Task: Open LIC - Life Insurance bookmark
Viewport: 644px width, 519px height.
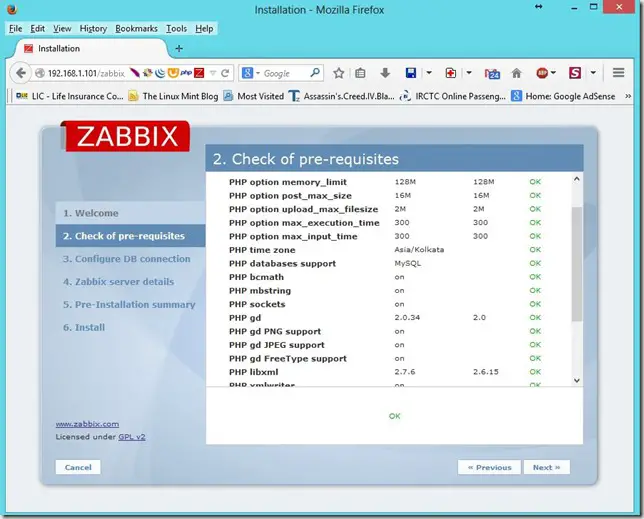Action: [x=69, y=96]
